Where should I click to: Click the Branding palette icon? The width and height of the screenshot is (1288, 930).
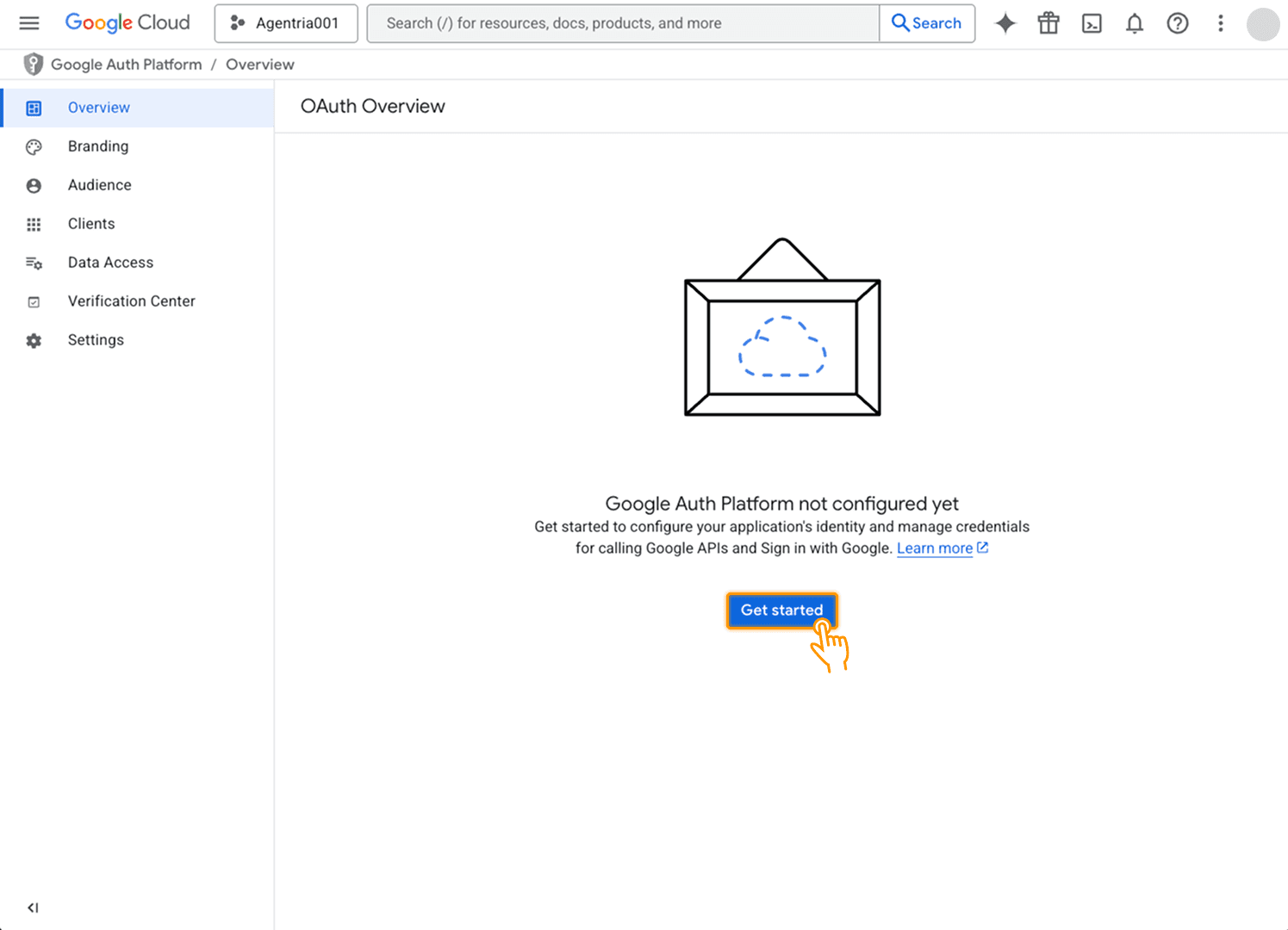click(x=34, y=147)
